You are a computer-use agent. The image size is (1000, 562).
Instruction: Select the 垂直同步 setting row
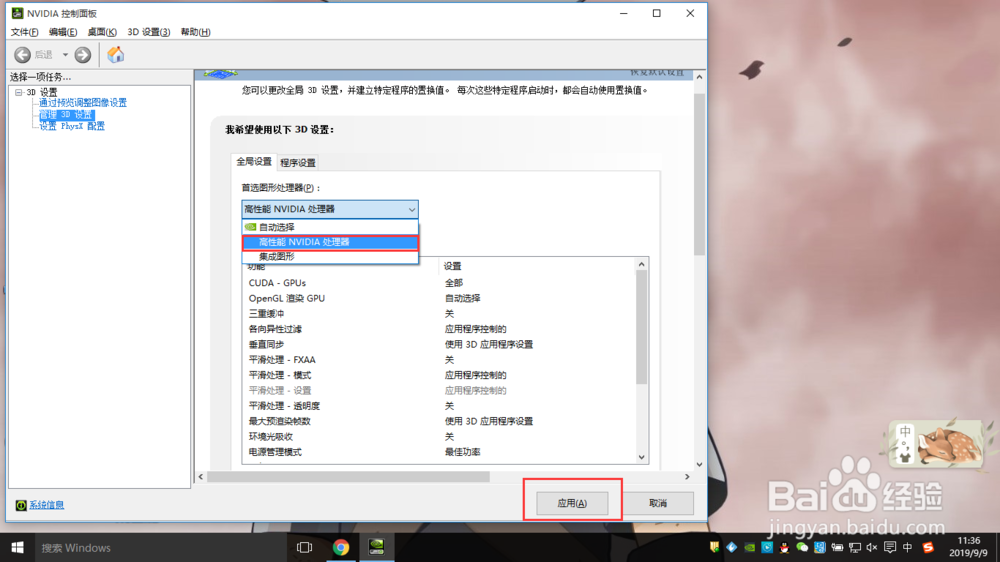pos(439,344)
